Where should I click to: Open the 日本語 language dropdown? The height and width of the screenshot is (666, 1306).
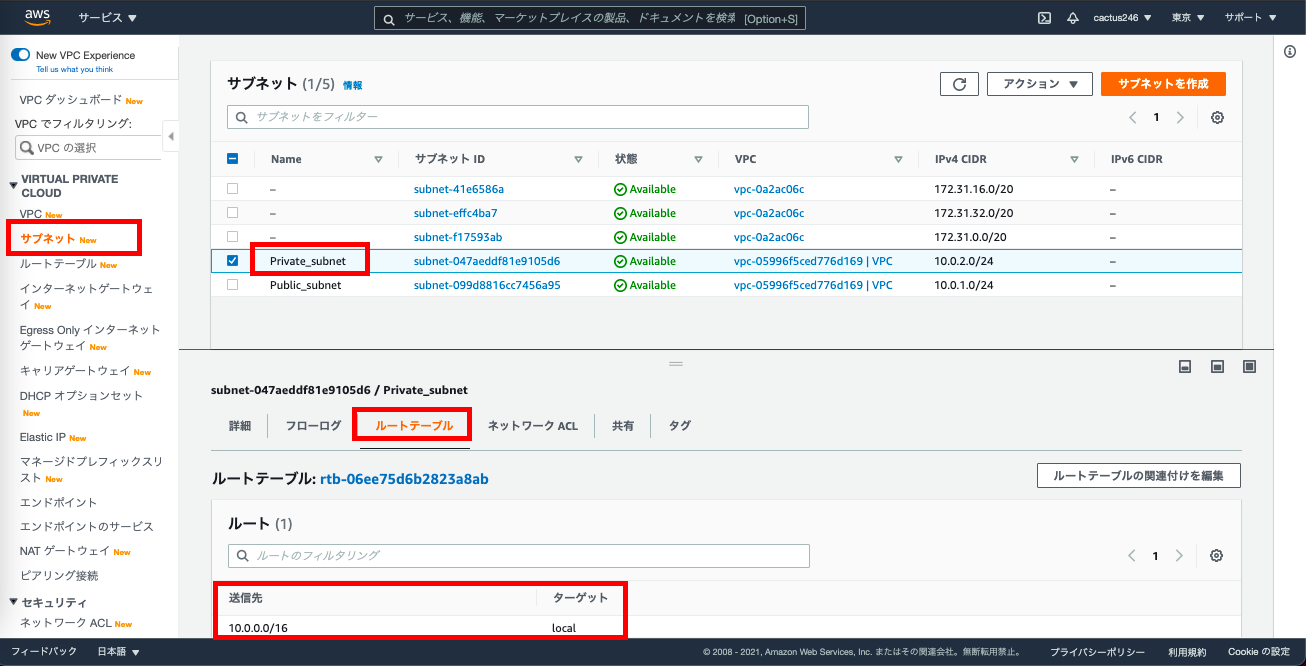click(x=118, y=652)
